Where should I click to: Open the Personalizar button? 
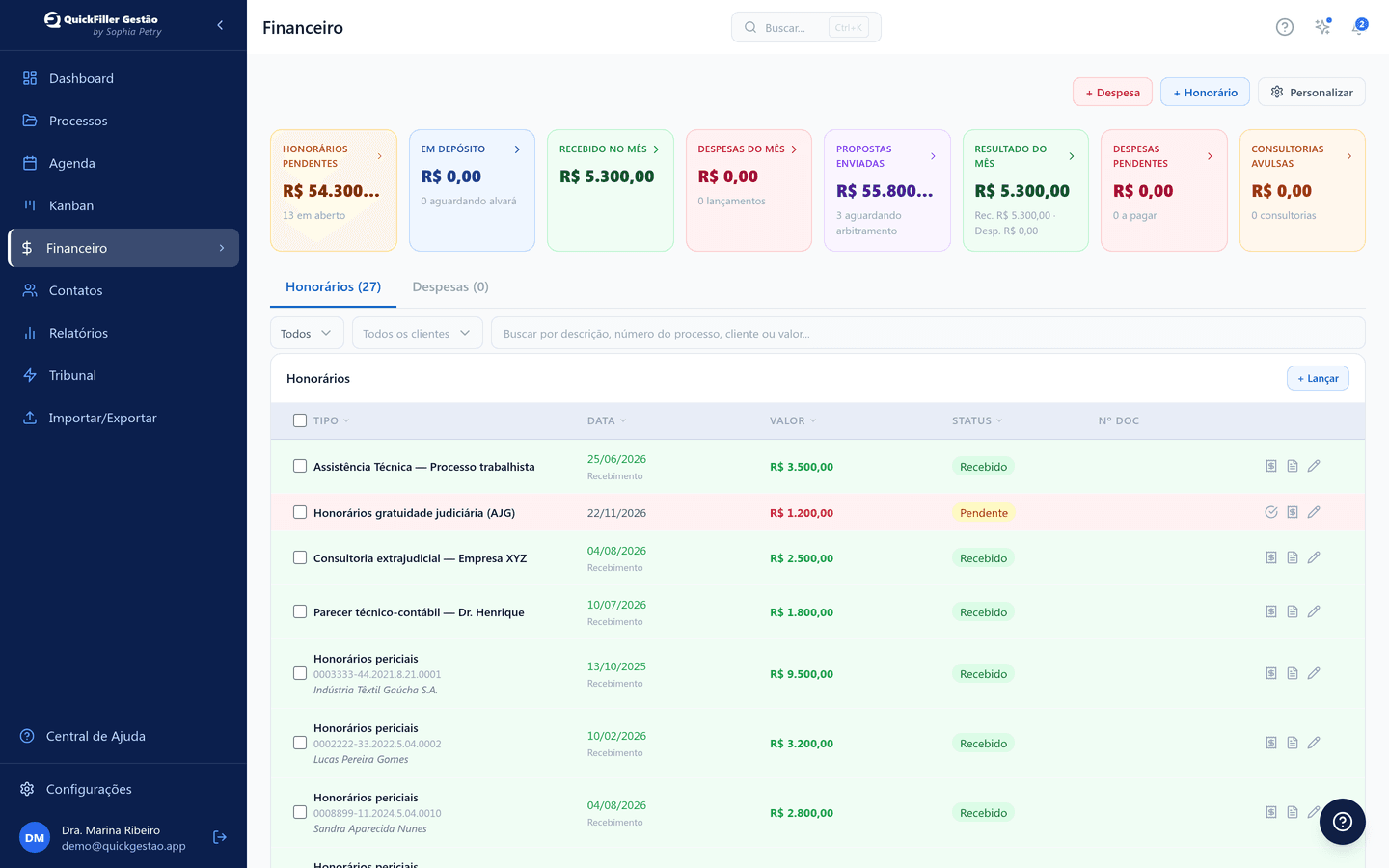(1312, 92)
